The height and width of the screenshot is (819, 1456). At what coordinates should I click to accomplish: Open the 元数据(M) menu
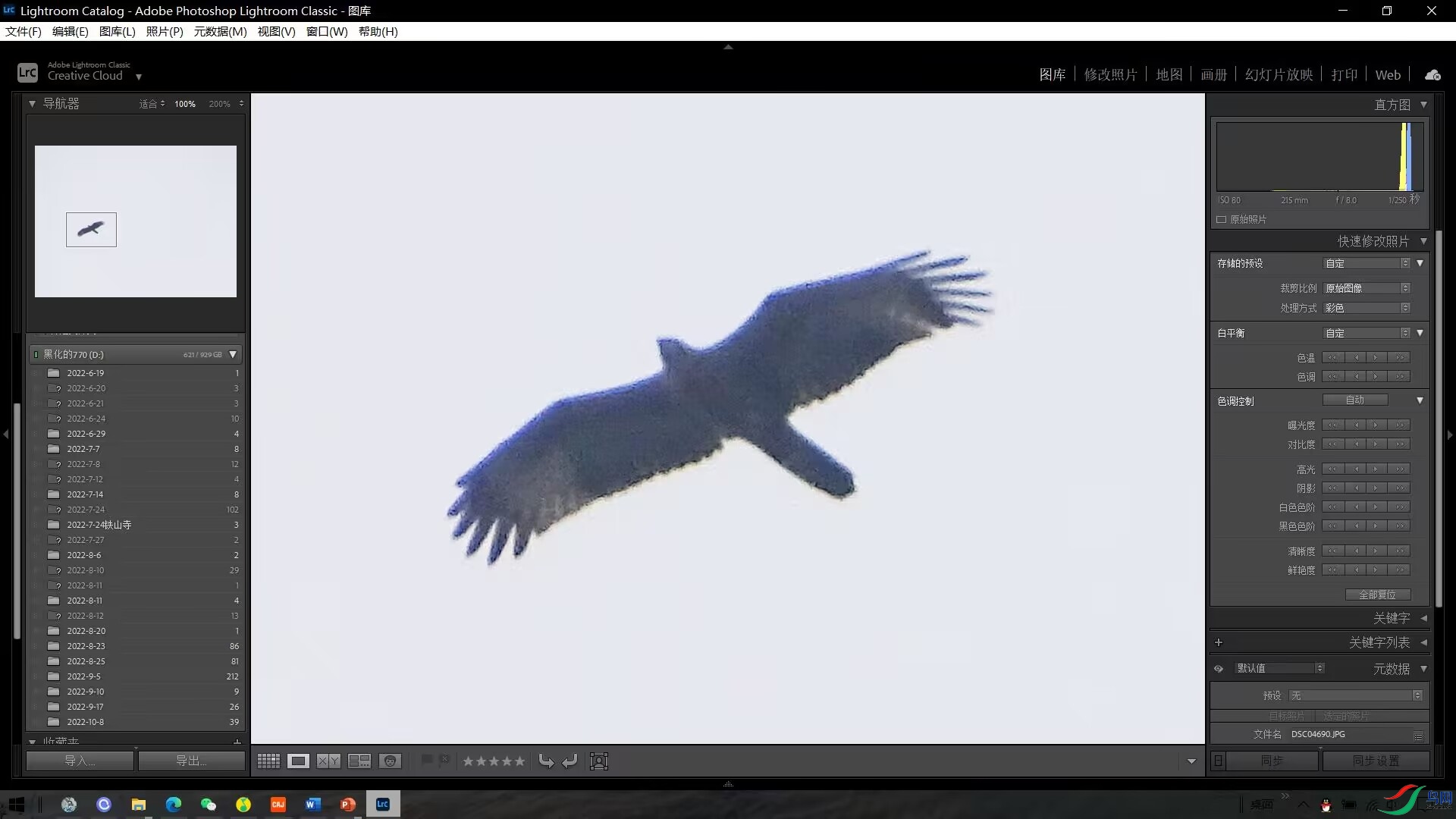click(220, 31)
